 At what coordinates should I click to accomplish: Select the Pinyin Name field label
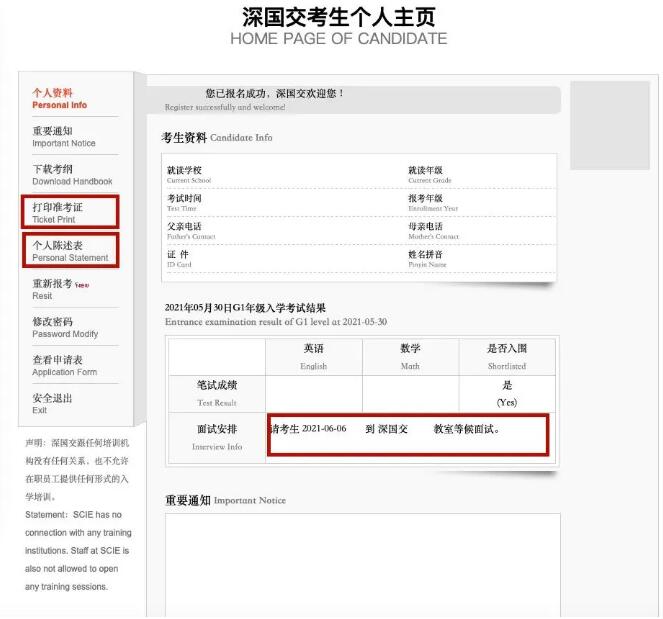pyautogui.click(x=427, y=259)
